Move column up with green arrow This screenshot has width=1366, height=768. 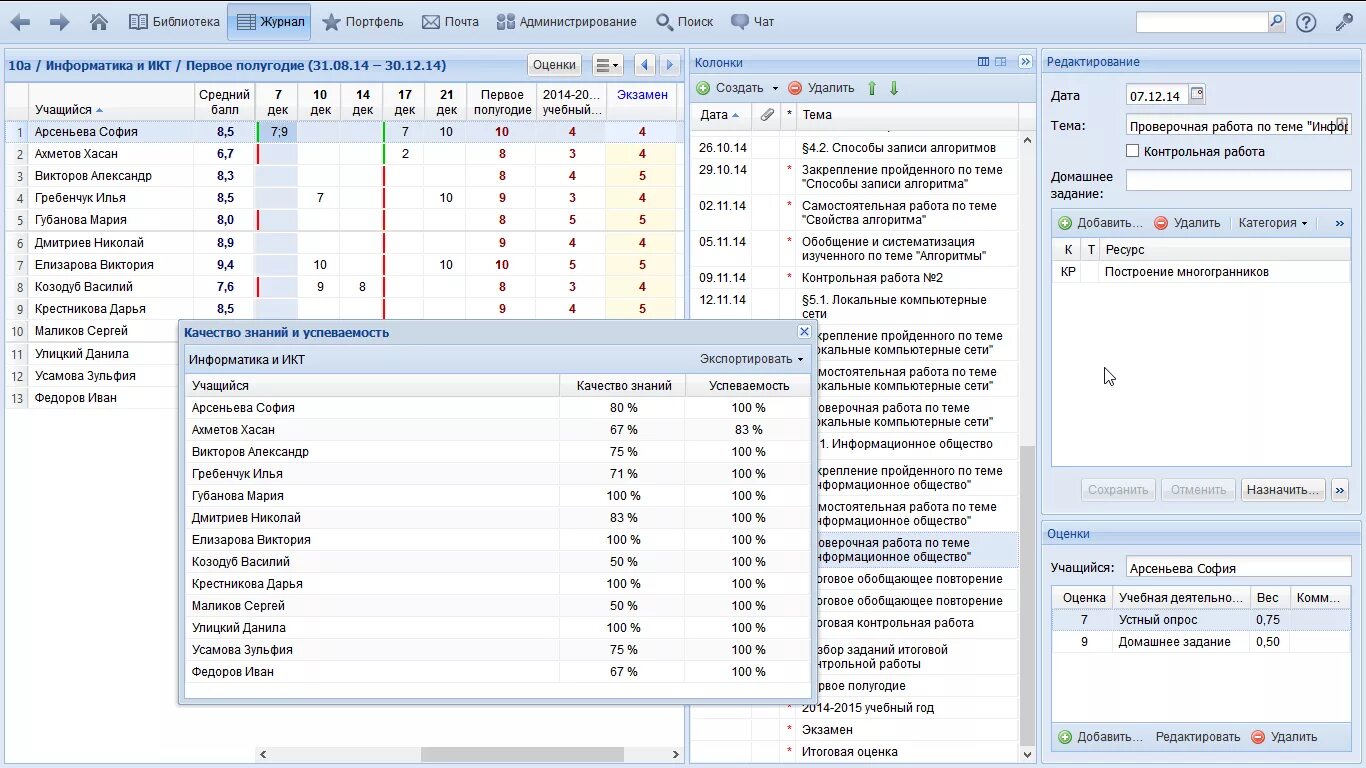pyautogui.click(x=872, y=88)
